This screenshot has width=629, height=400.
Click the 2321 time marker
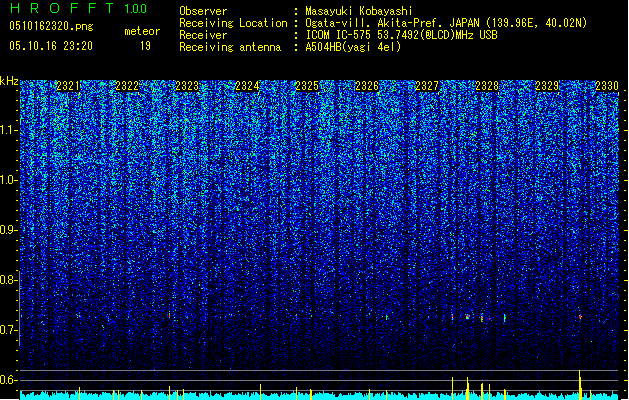pyautogui.click(x=68, y=86)
